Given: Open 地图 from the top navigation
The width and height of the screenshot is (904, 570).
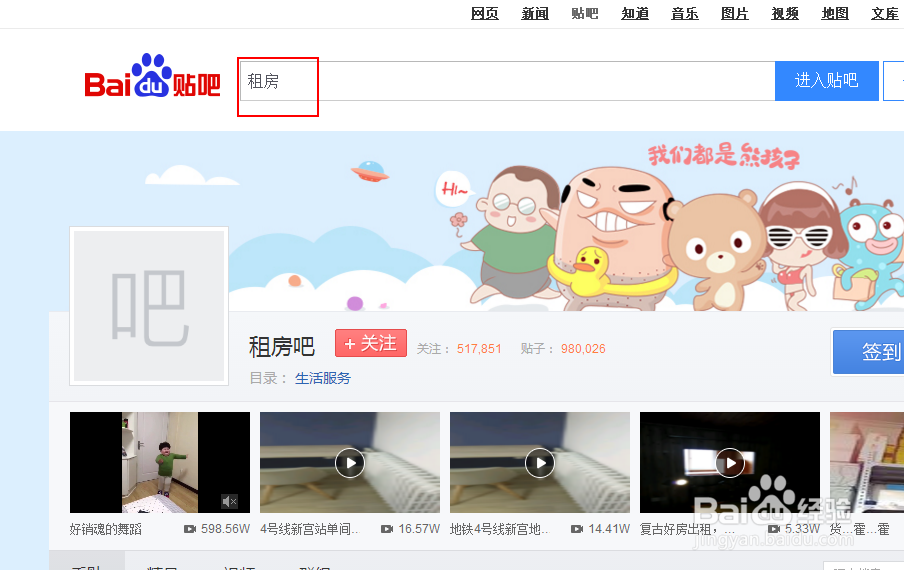Looking at the screenshot, I should pos(835,13).
